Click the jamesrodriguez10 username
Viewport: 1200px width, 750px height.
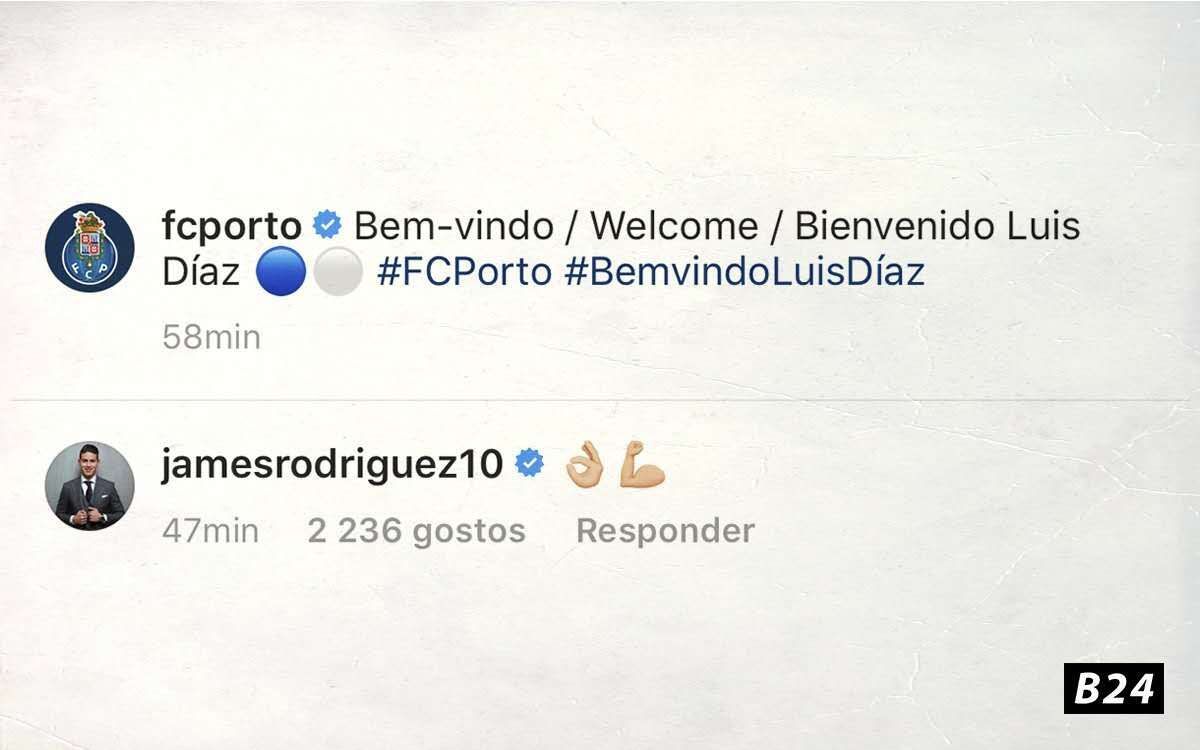pos(332,466)
